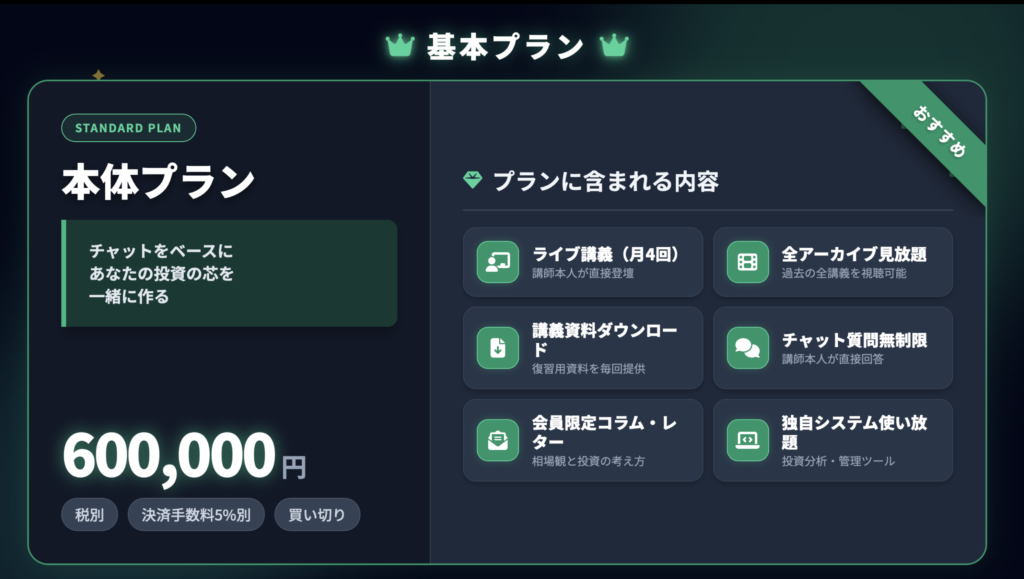Click the 本体プラン heading
This screenshot has height=579, width=1024.
point(158,181)
